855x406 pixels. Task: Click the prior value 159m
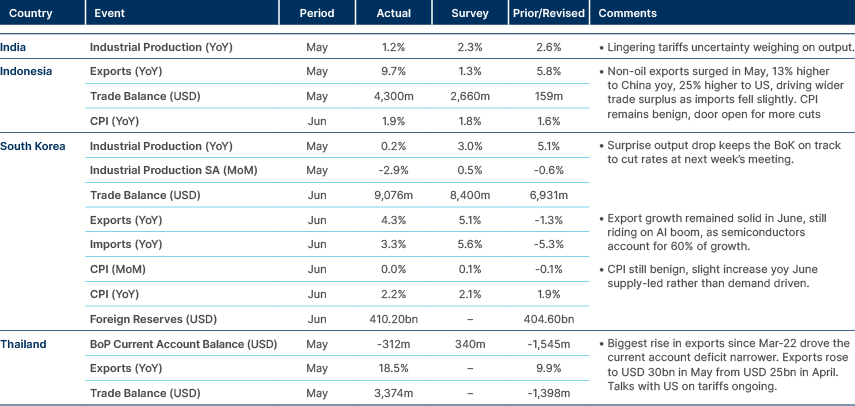(x=549, y=96)
